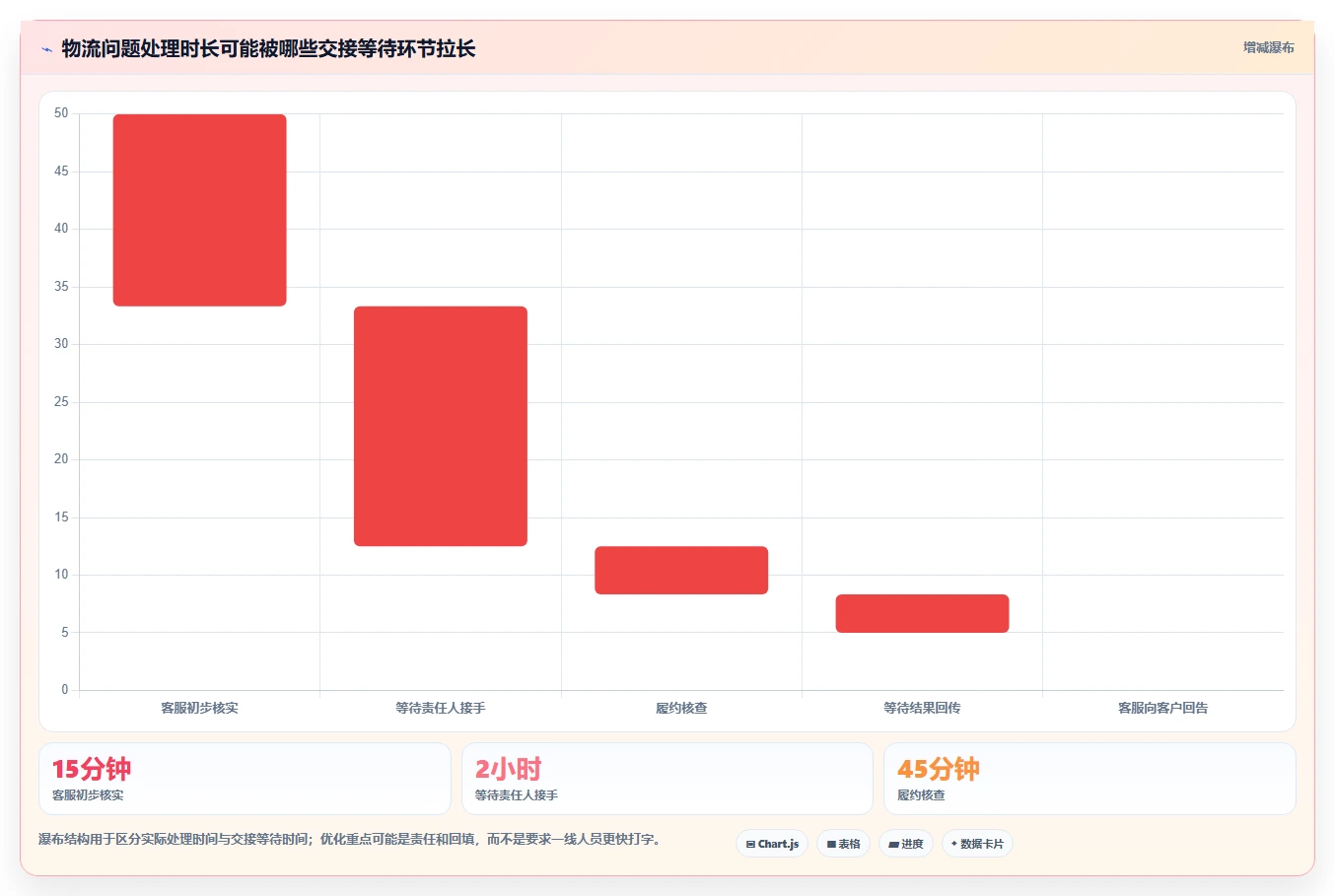Viewport: 1335px width, 896px height.
Task: Open the 45分钟 data card
Action: (1089, 779)
